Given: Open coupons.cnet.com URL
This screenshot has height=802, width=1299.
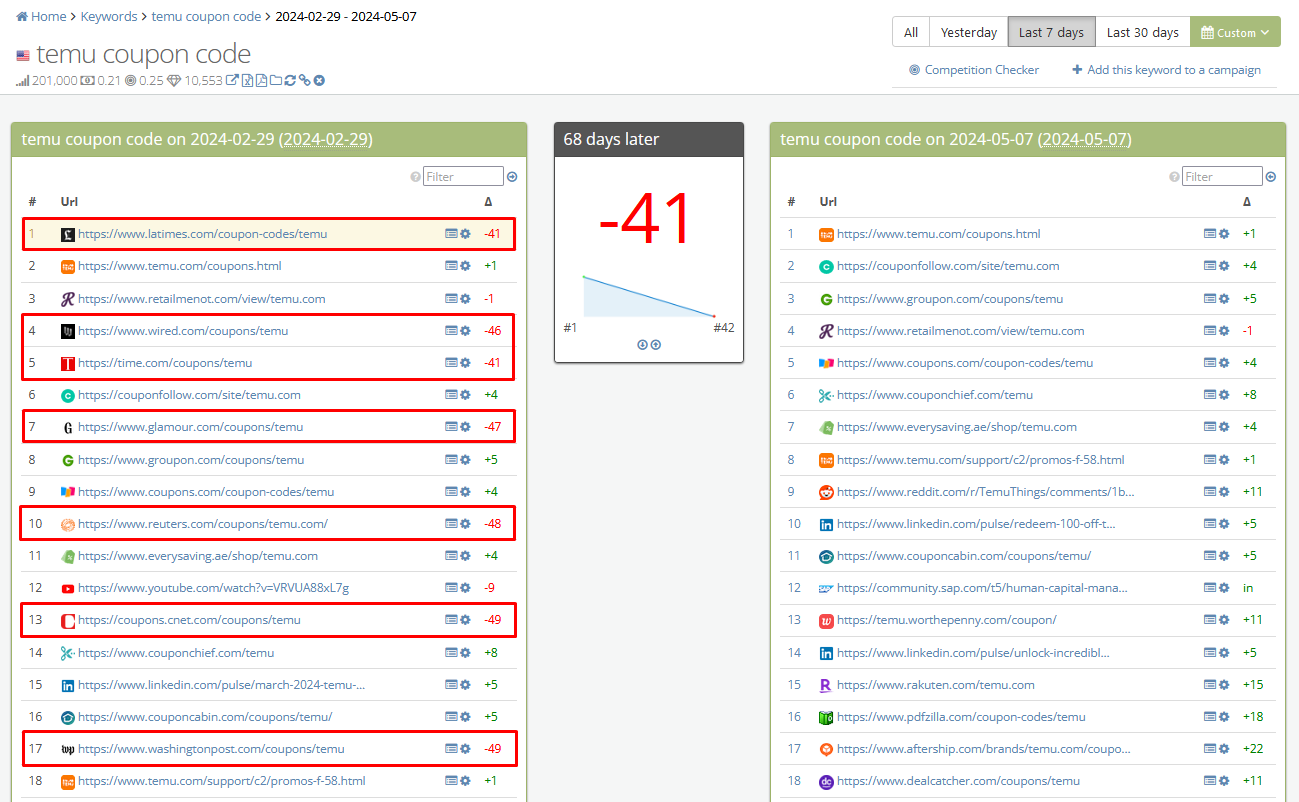Looking at the screenshot, I should [189, 620].
